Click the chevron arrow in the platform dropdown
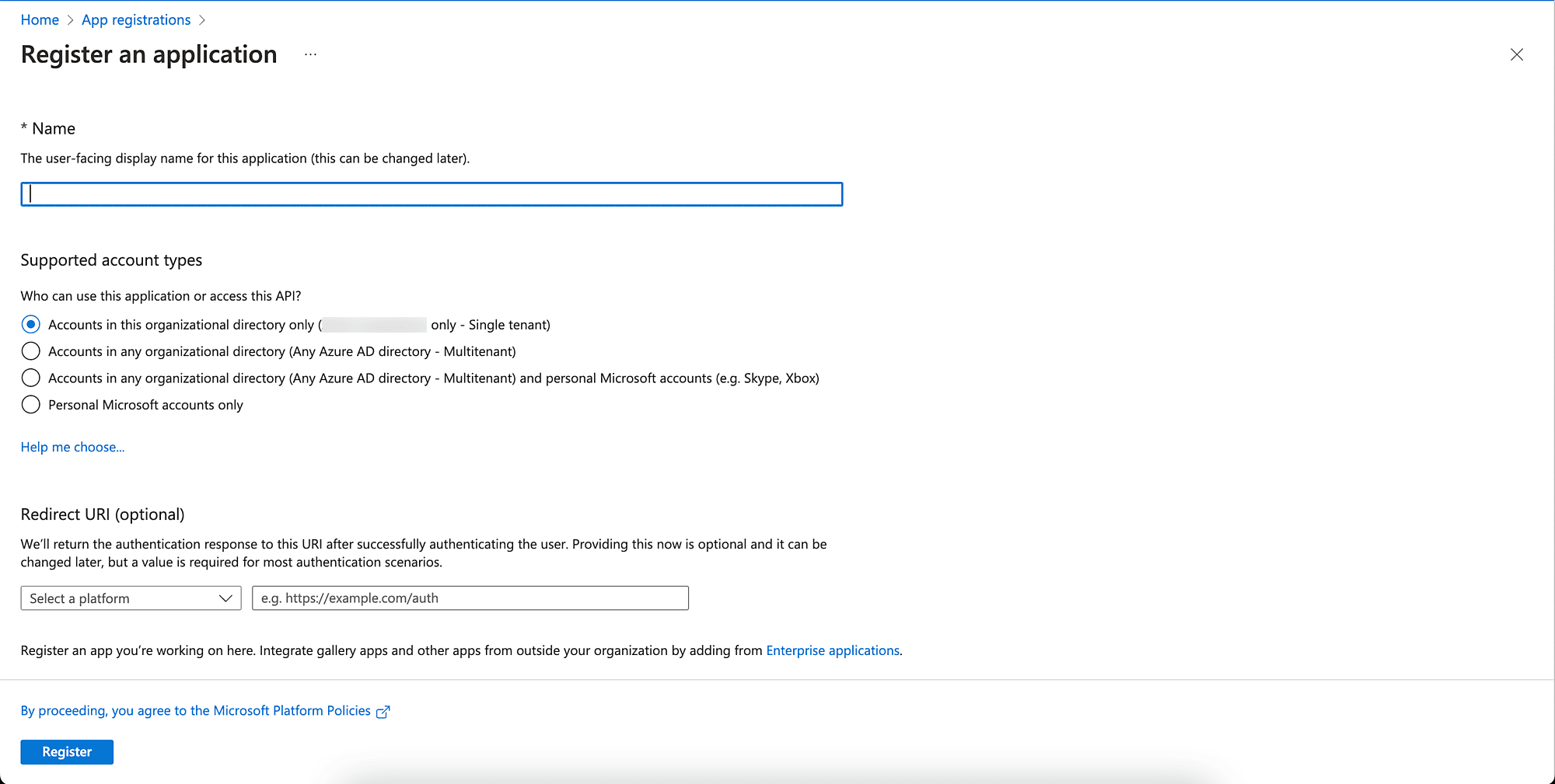Image resolution: width=1555 pixels, height=784 pixels. pos(225,598)
